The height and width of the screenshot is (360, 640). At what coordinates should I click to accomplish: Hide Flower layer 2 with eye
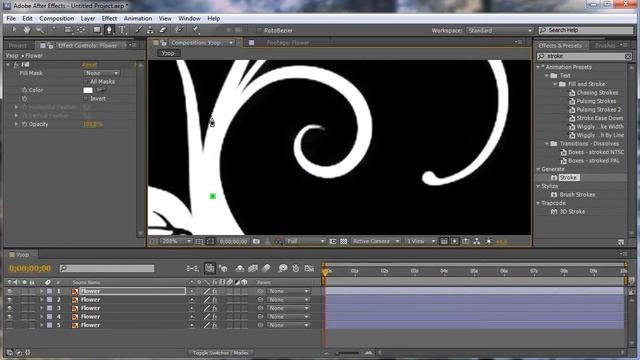pyautogui.click(x=10, y=300)
